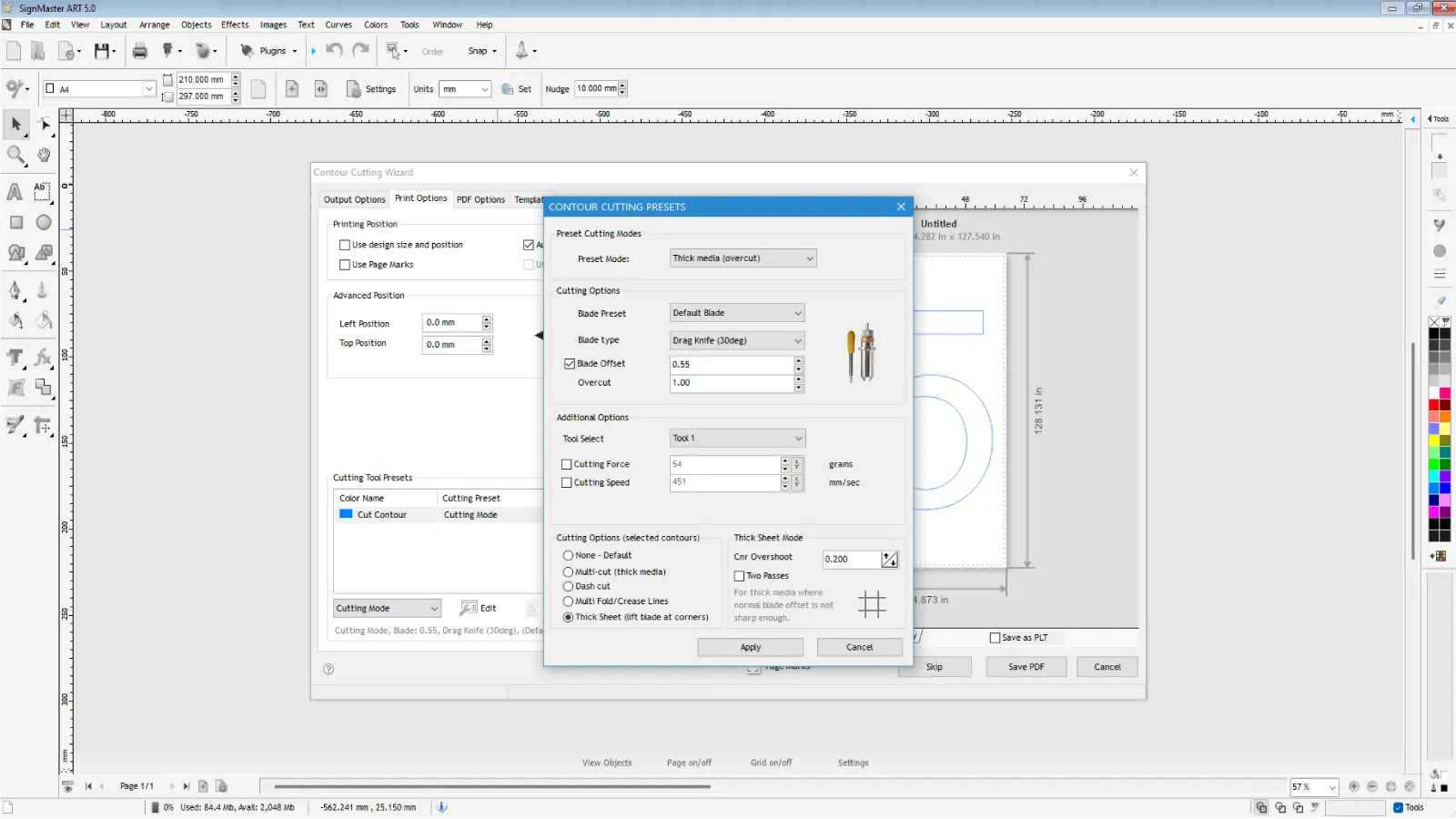
Task: Select the text frame tool
Action: 42,192
